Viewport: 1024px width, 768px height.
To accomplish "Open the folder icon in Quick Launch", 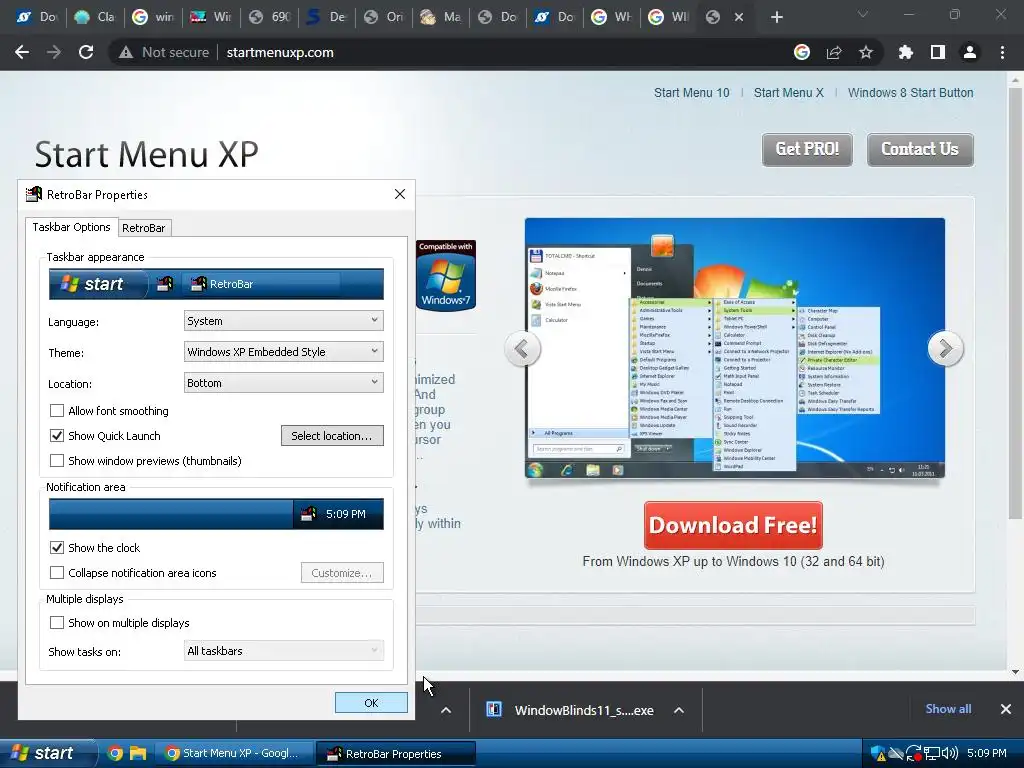I will [137, 753].
